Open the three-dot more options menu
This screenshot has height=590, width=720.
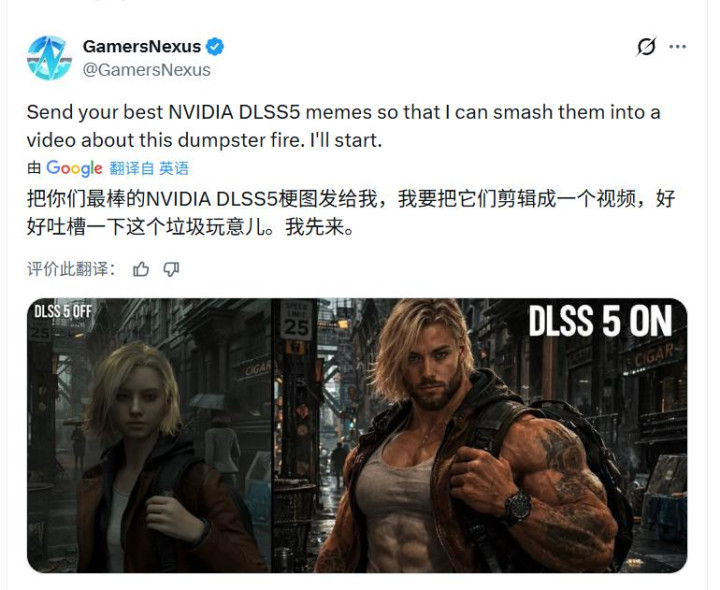(x=678, y=47)
